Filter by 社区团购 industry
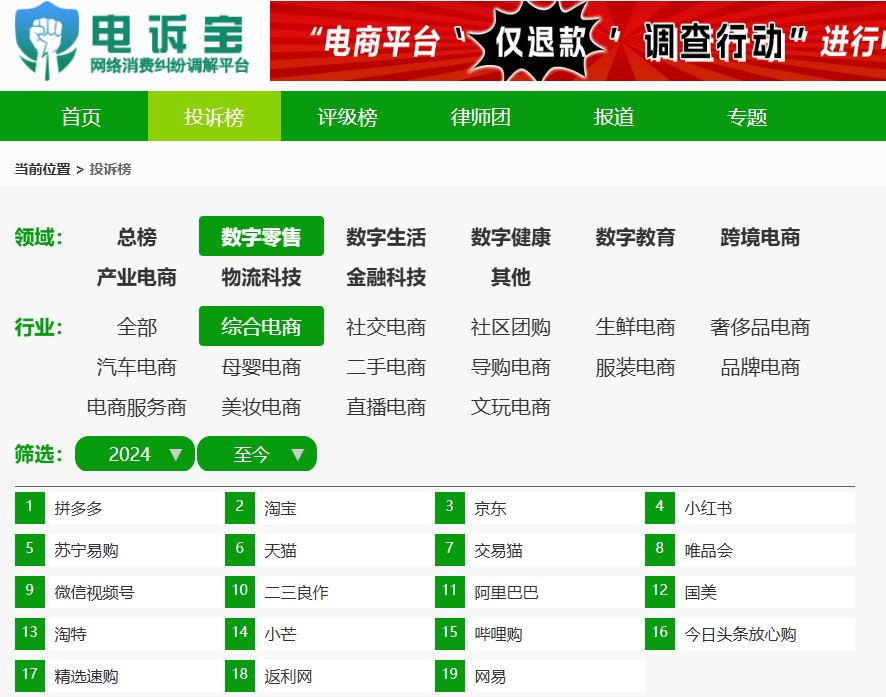This screenshot has width=886, height=697. tap(511, 326)
